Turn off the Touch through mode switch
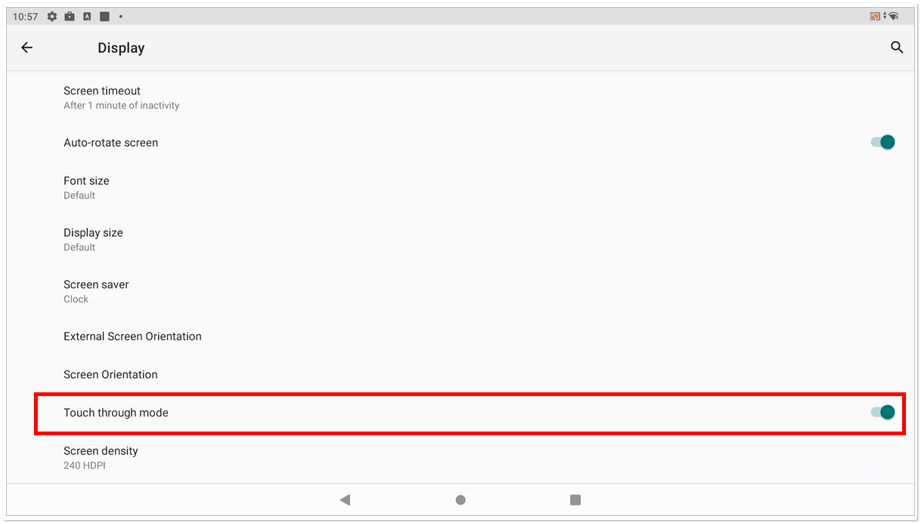The height and width of the screenshot is (524, 921). click(x=883, y=412)
